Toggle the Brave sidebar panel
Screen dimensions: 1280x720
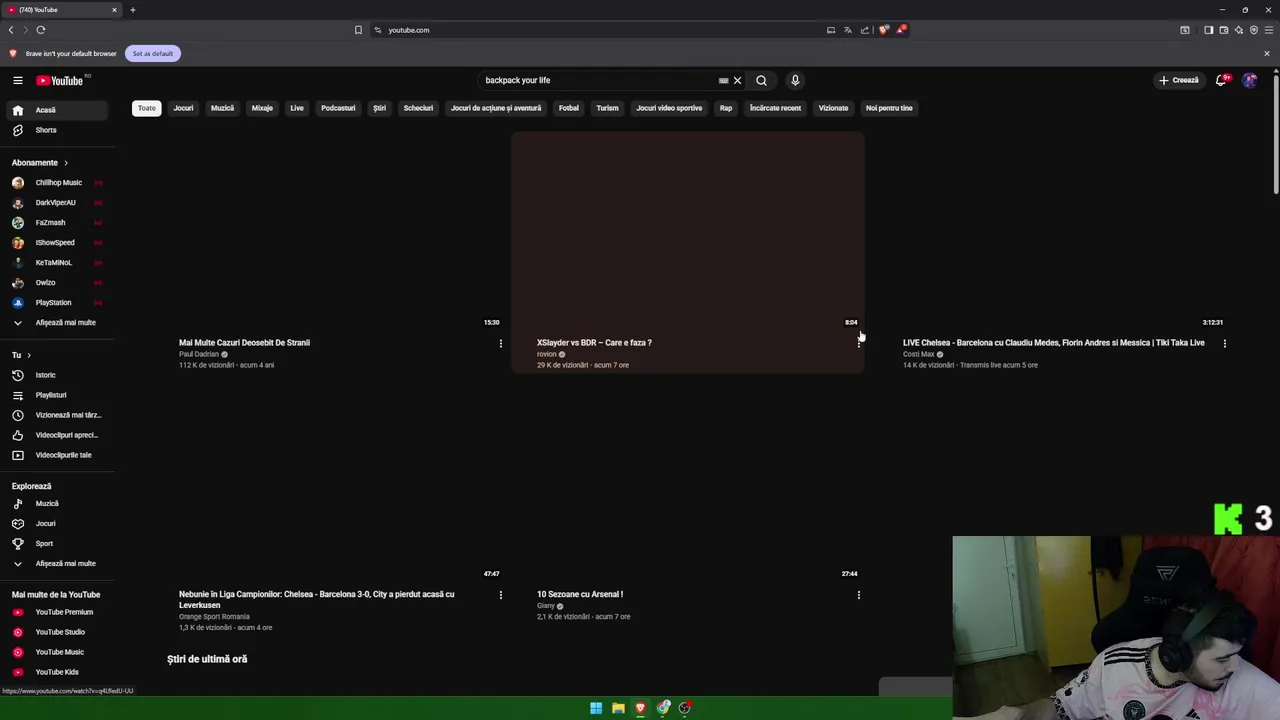[x=1208, y=30]
